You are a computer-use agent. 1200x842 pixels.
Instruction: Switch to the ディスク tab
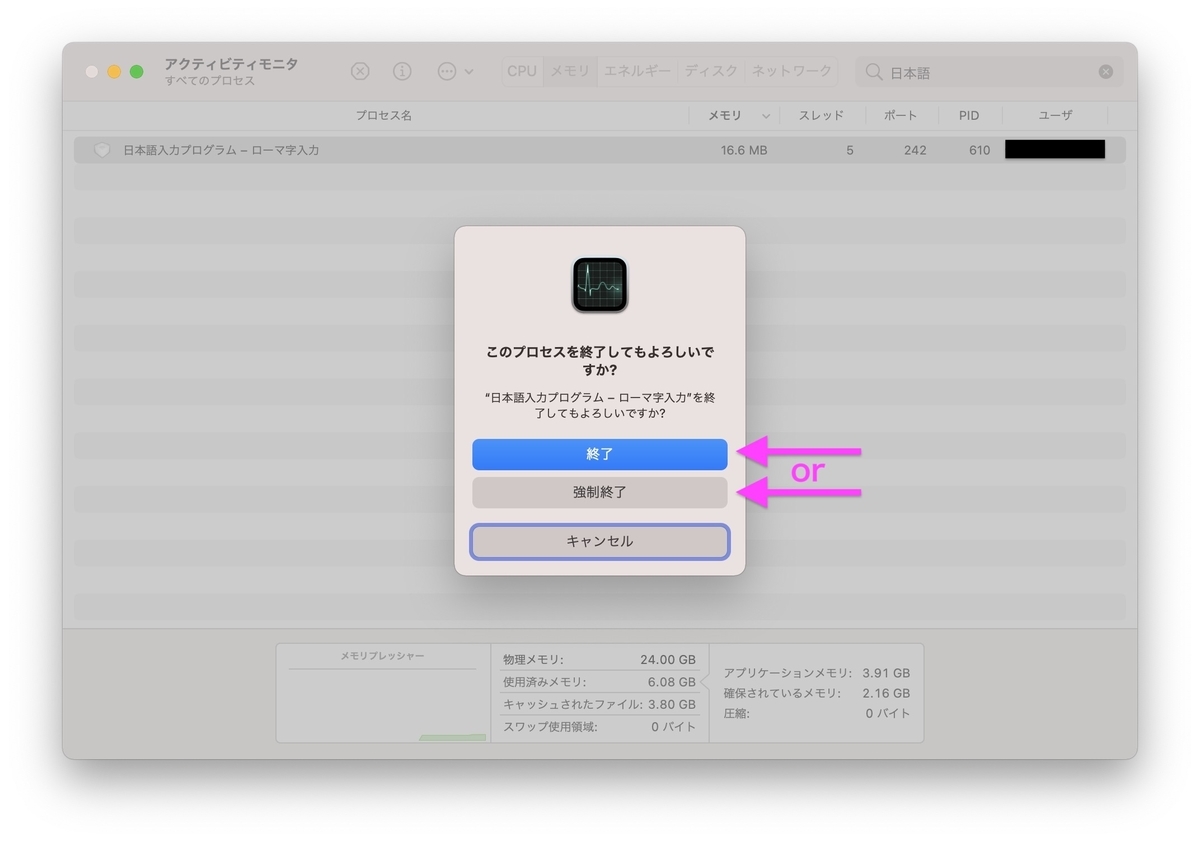pyautogui.click(x=711, y=71)
